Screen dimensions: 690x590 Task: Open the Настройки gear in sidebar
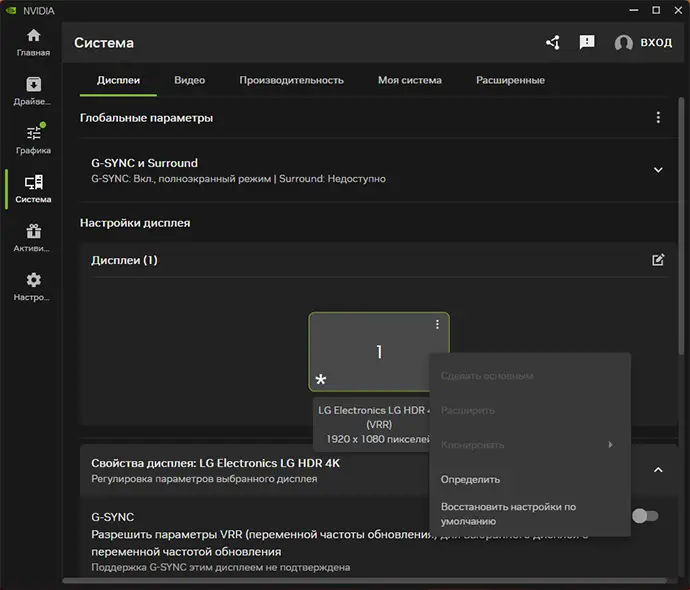tap(33, 287)
